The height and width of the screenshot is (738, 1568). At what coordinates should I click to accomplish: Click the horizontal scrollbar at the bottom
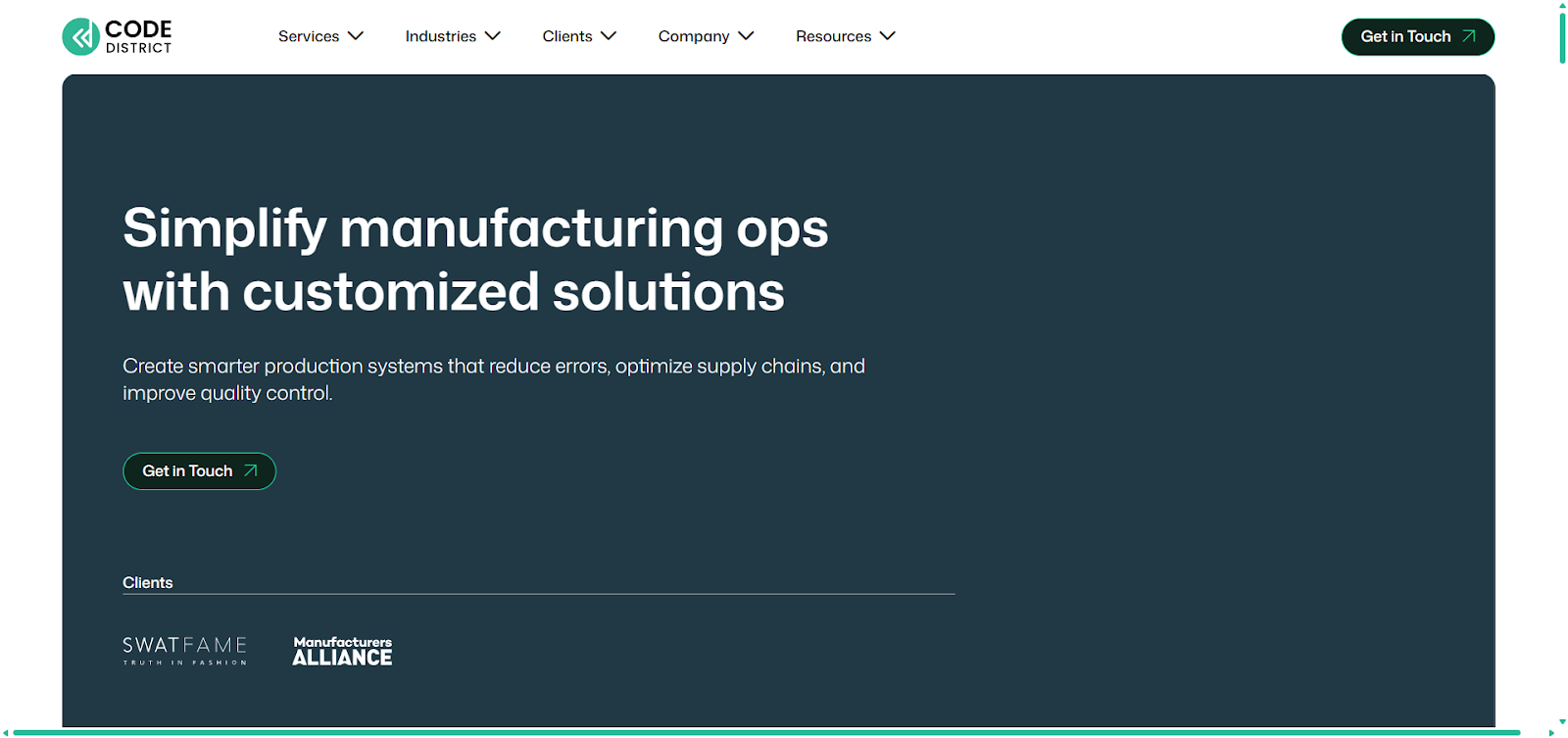click(x=766, y=732)
